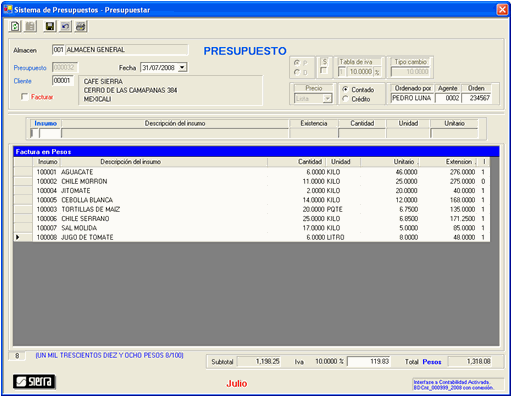The width and height of the screenshot is (512, 397).
Task: Click the Insumo code entry field
Action: click(x=50, y=133)
